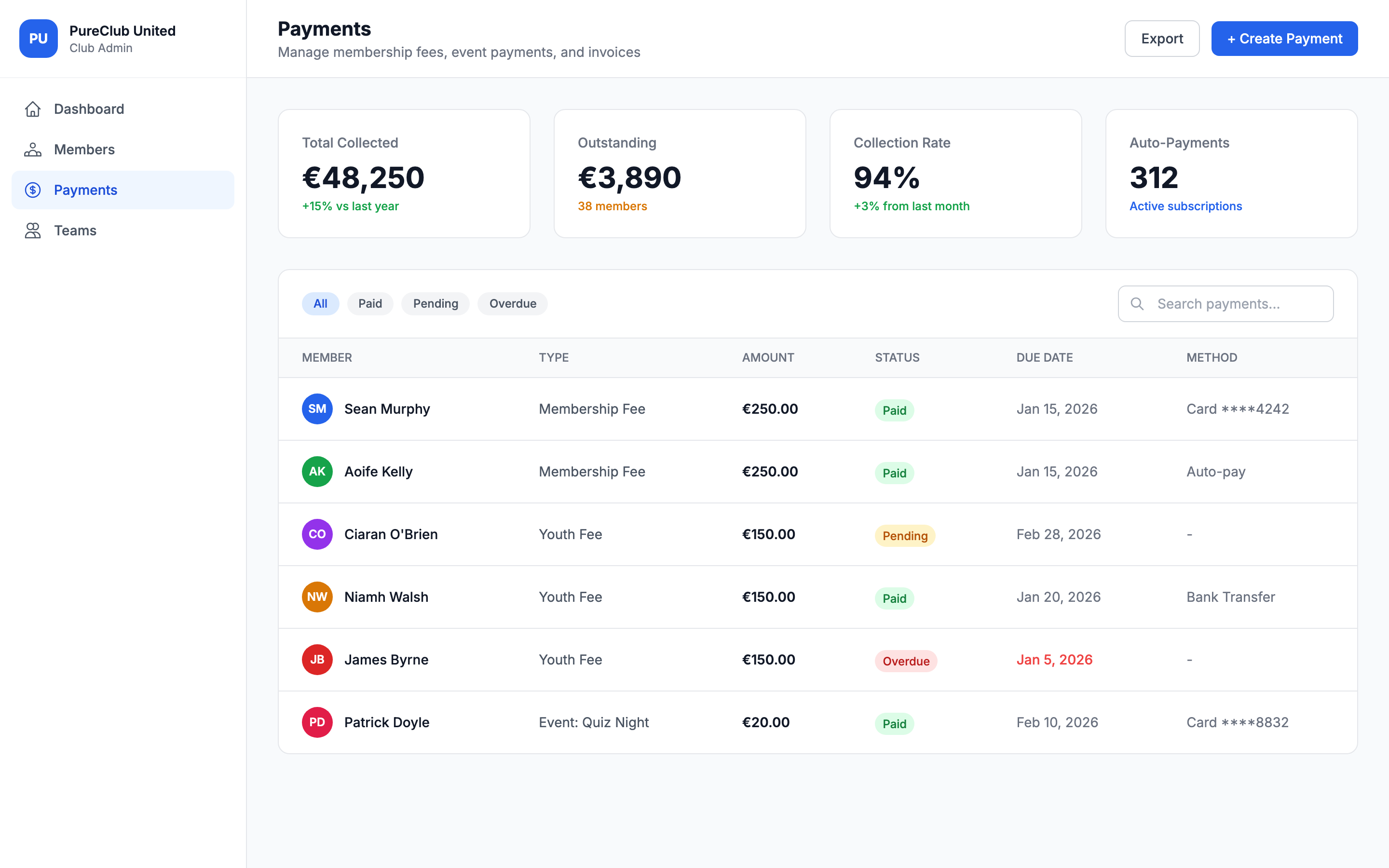This screenshot has height=868, width=1389.
Task: Click the PU club avatar badge
Action: 39,39
